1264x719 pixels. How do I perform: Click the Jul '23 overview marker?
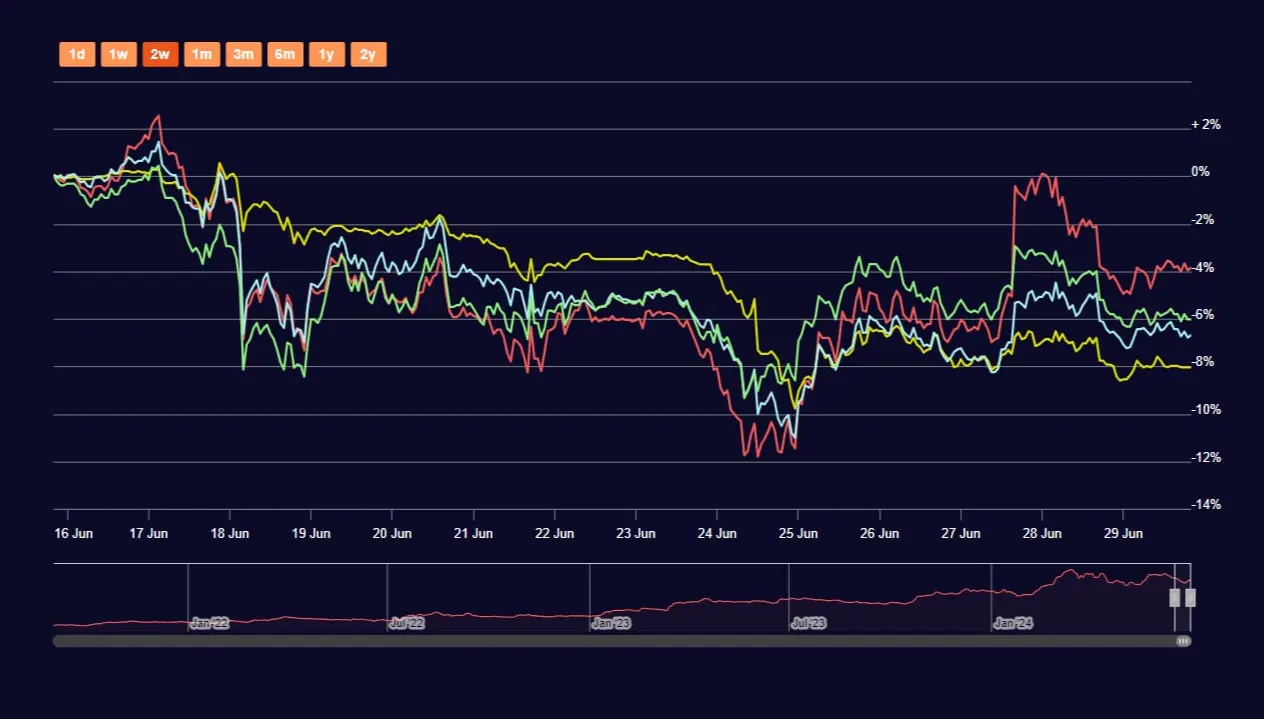tap(809, 623)
